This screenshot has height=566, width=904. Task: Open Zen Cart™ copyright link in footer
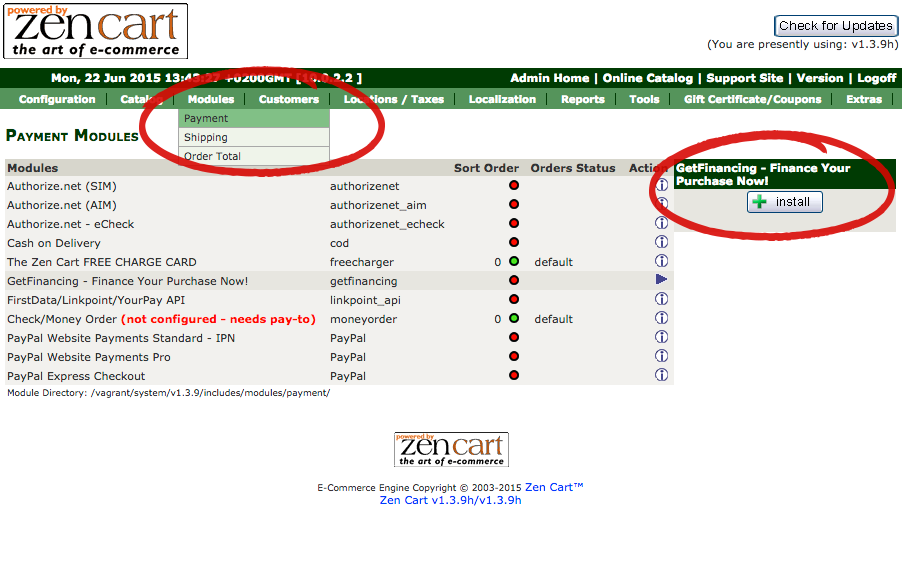[554, 487]
